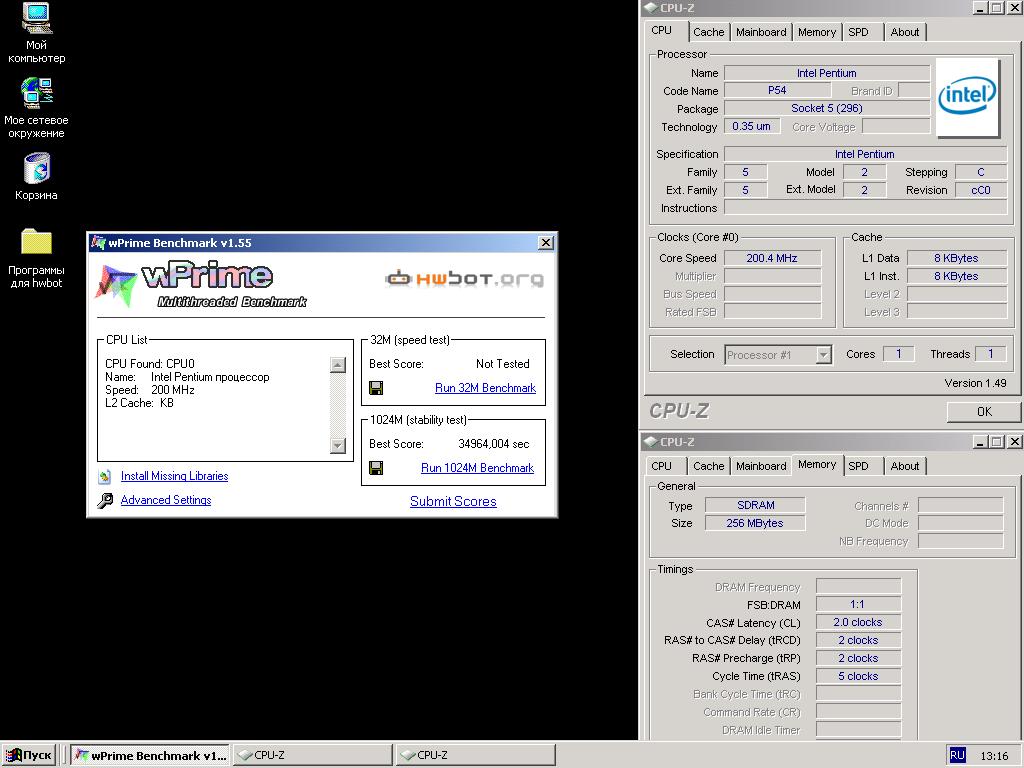Click CPU List scrollbar up arrow
Viewport: 1024px width, 768px height.
(338, 365)
